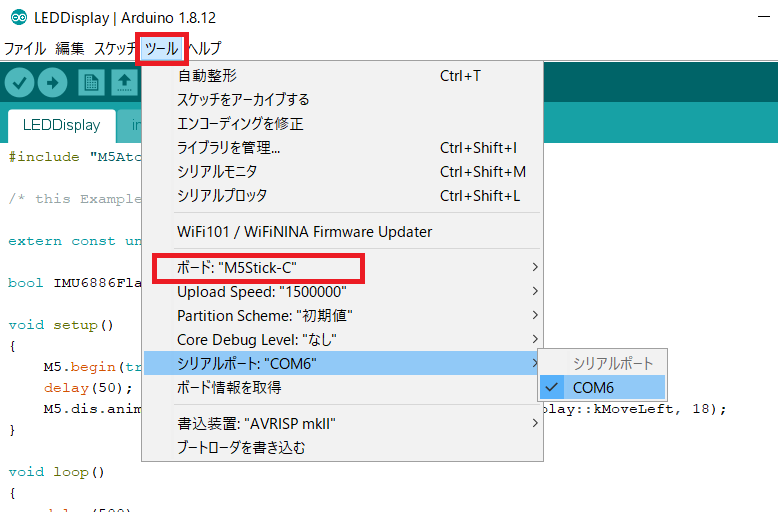
Task: Open the 編集 menu
Action: point(70,49)
